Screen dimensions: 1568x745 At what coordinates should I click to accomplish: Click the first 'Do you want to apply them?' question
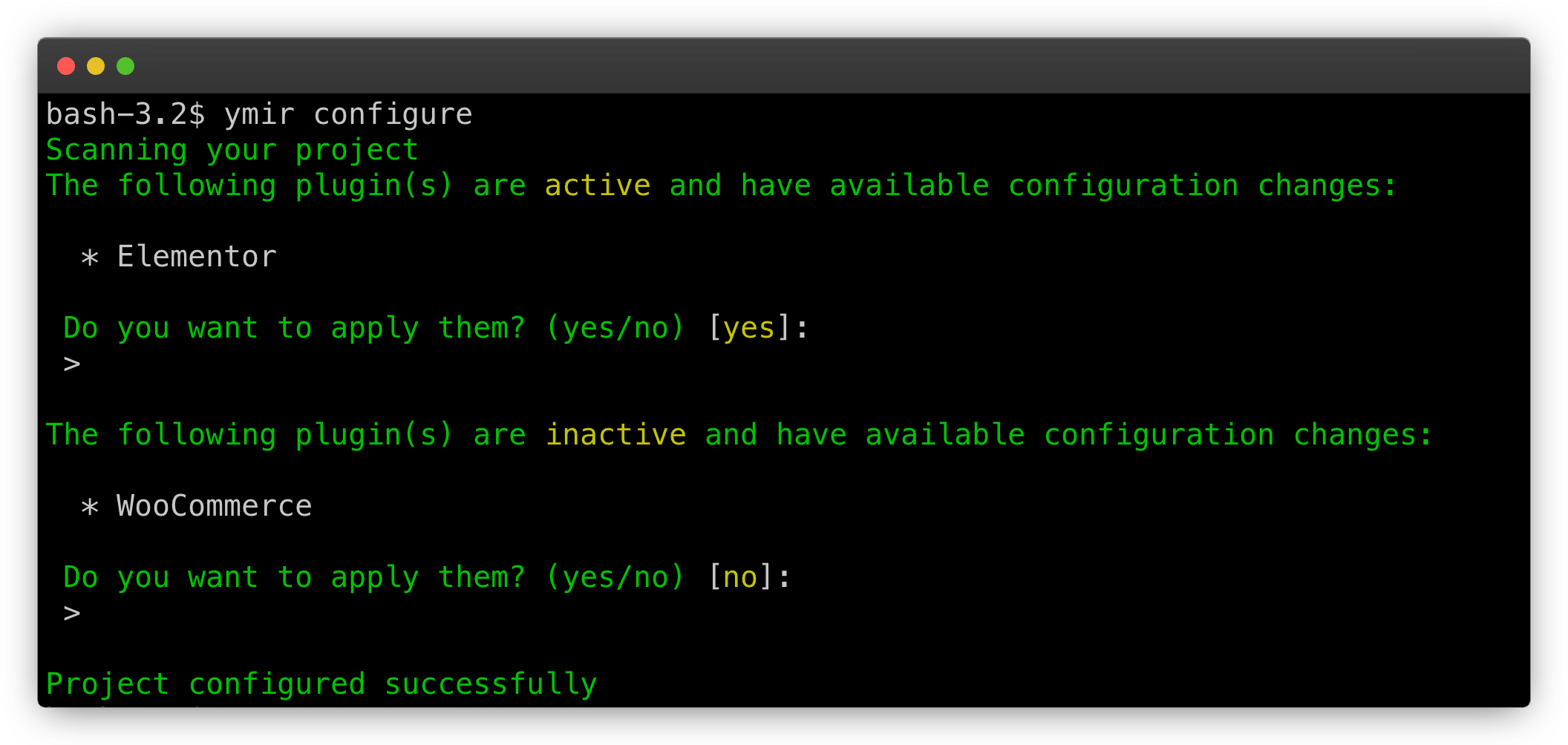(295, 328)
